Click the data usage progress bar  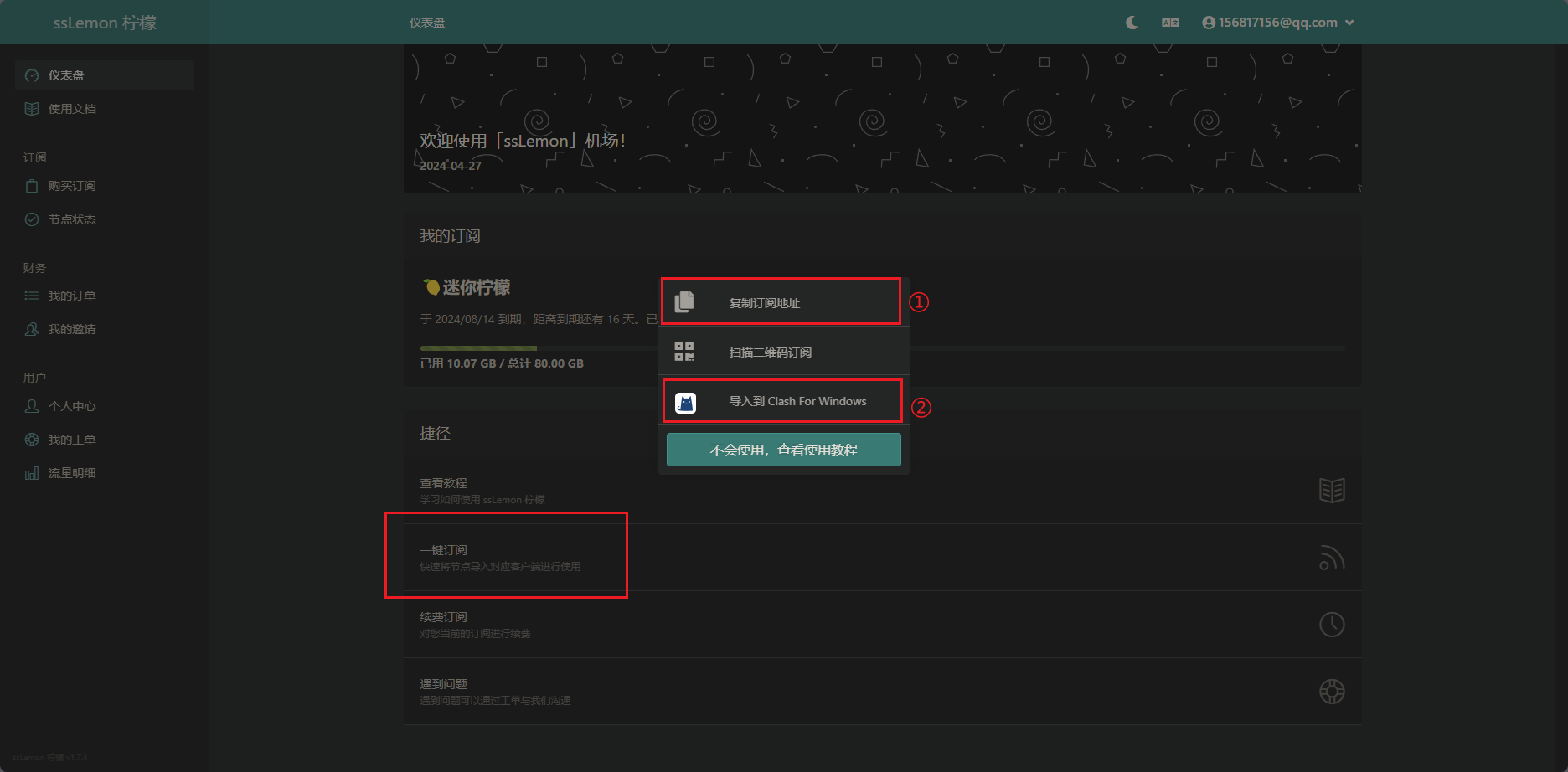tap(883, 347)
